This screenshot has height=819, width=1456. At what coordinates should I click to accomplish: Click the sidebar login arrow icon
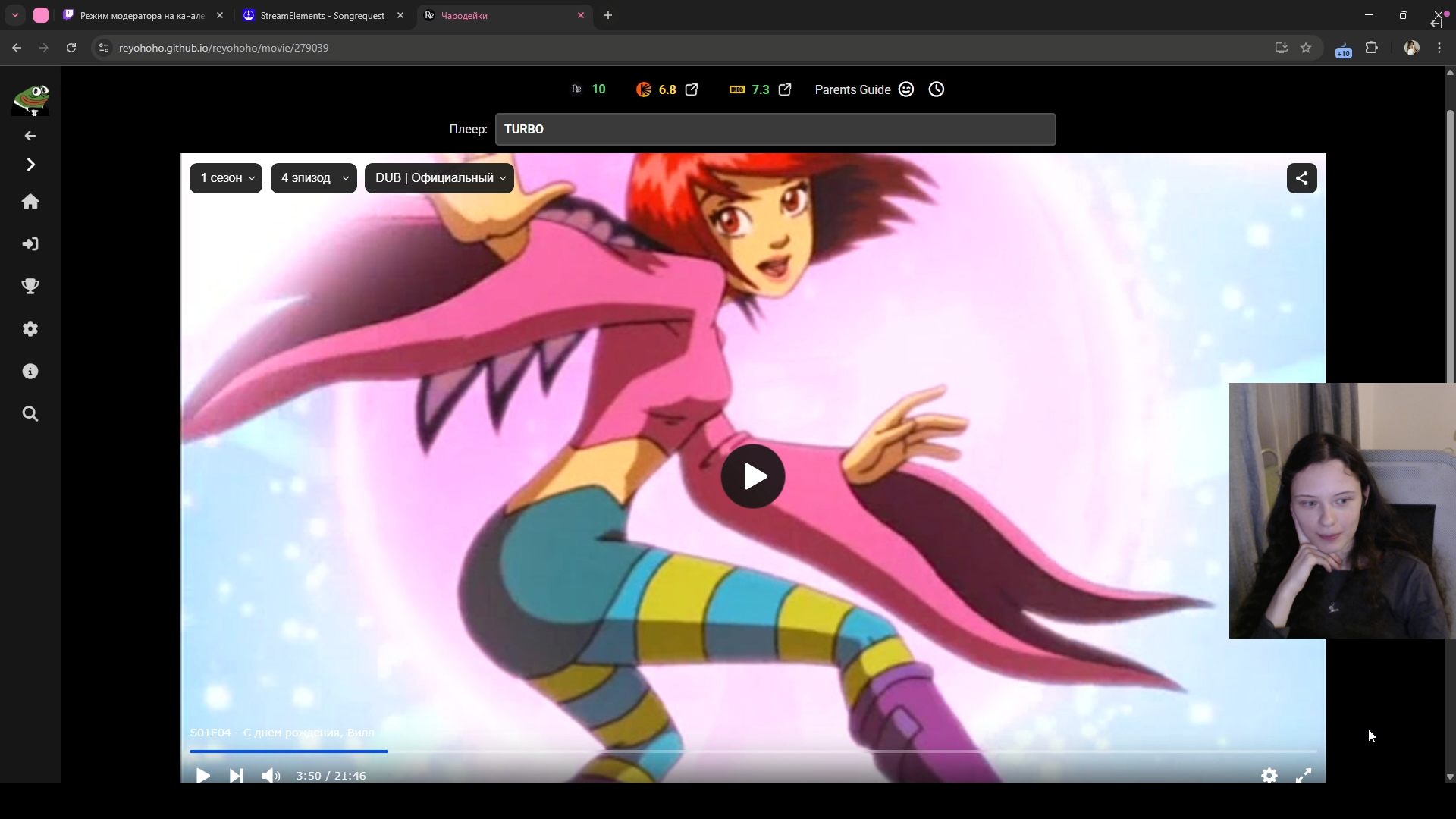[30, 244]
